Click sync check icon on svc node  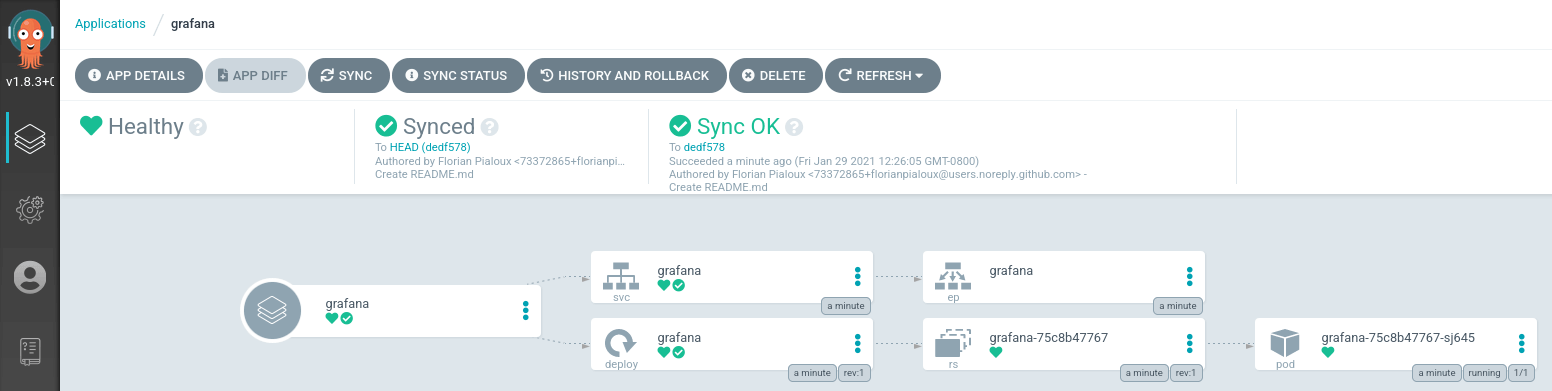(678, 285)
